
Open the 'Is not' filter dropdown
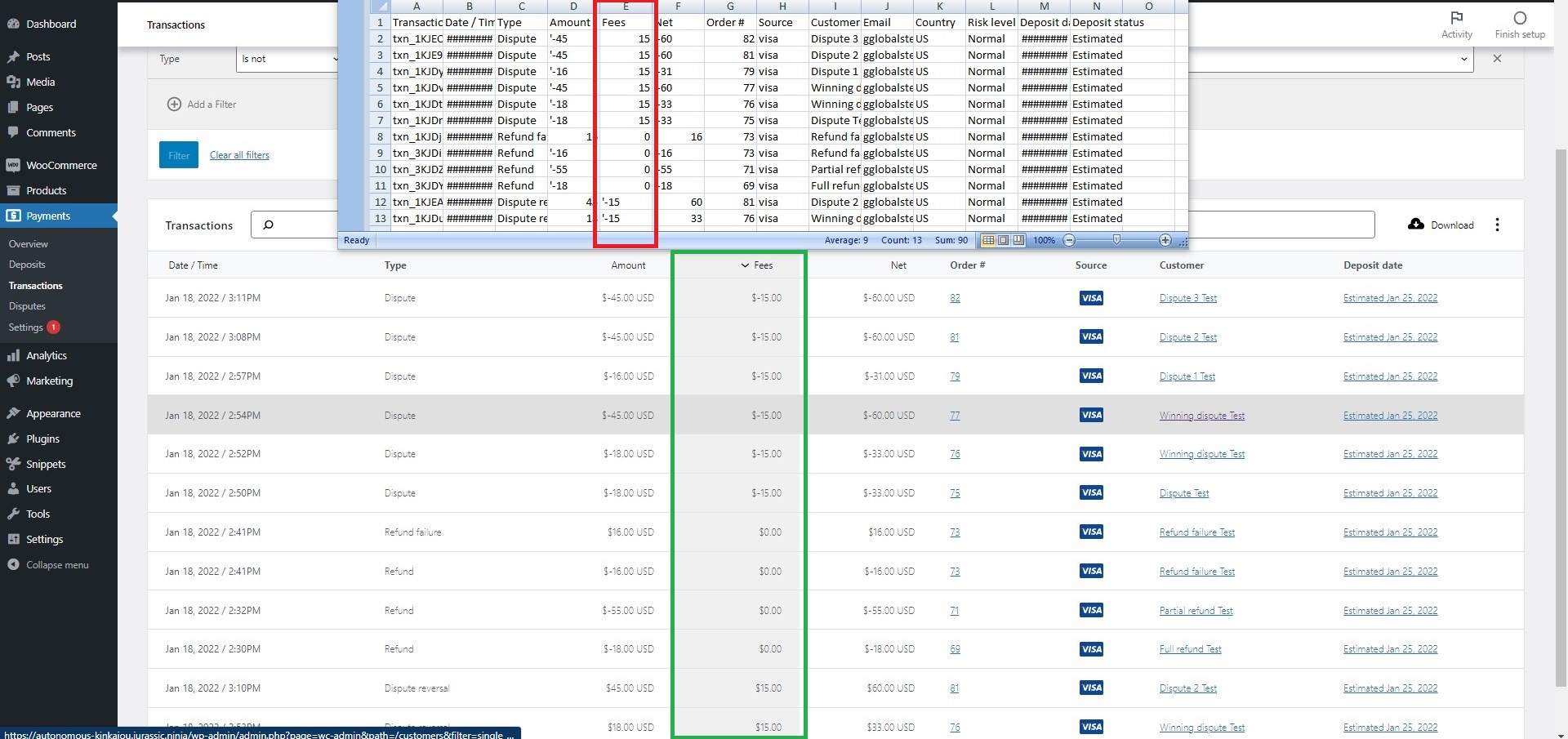[290, 59]
